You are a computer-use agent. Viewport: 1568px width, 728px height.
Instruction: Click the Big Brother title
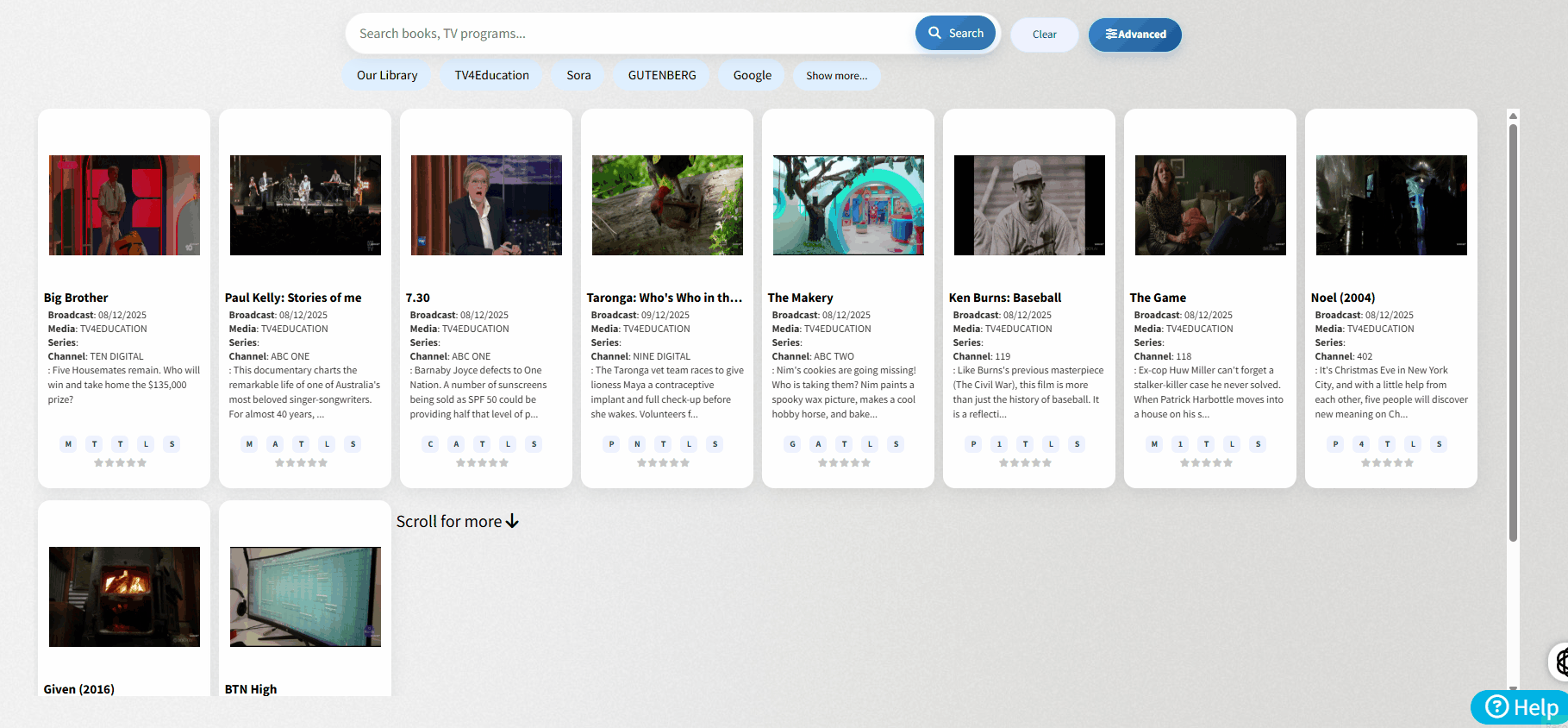76,298
